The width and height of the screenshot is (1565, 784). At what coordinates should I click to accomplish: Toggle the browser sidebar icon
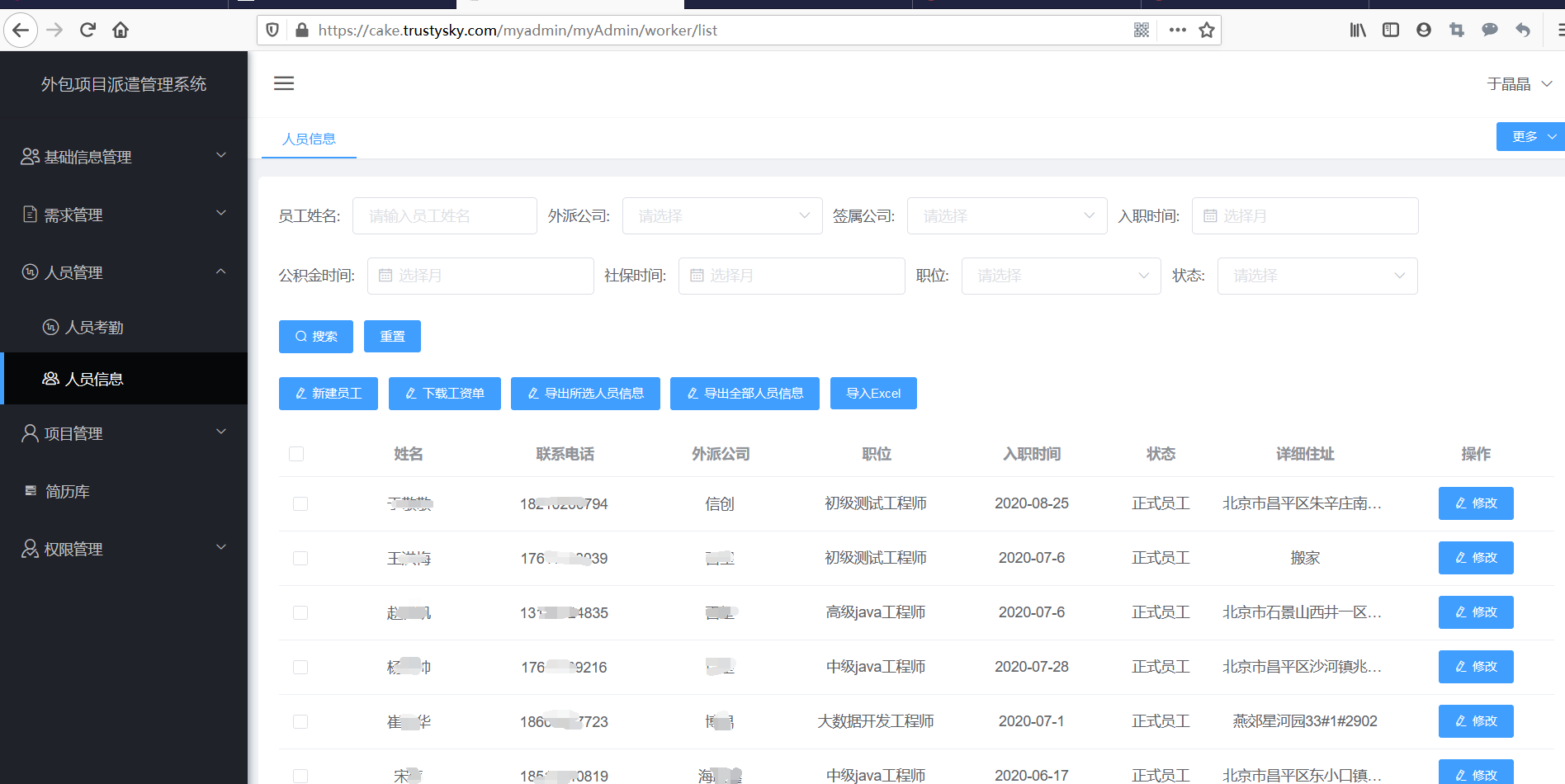(1391, 31)
